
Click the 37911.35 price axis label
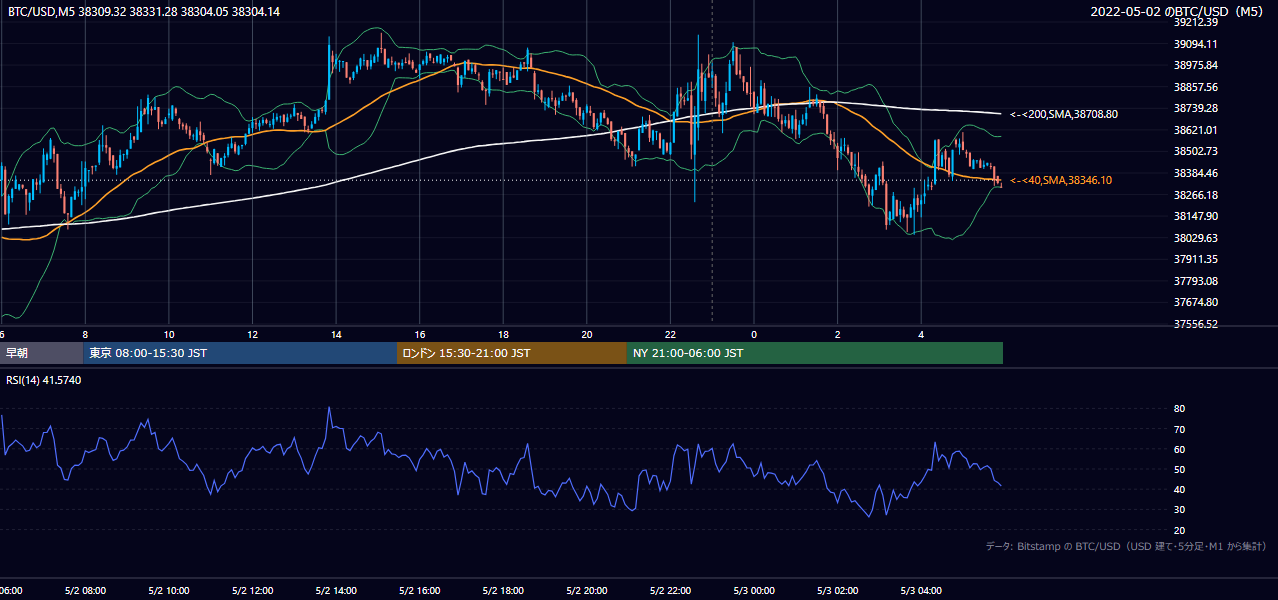pyautogui.click(x=1196, y=259)
